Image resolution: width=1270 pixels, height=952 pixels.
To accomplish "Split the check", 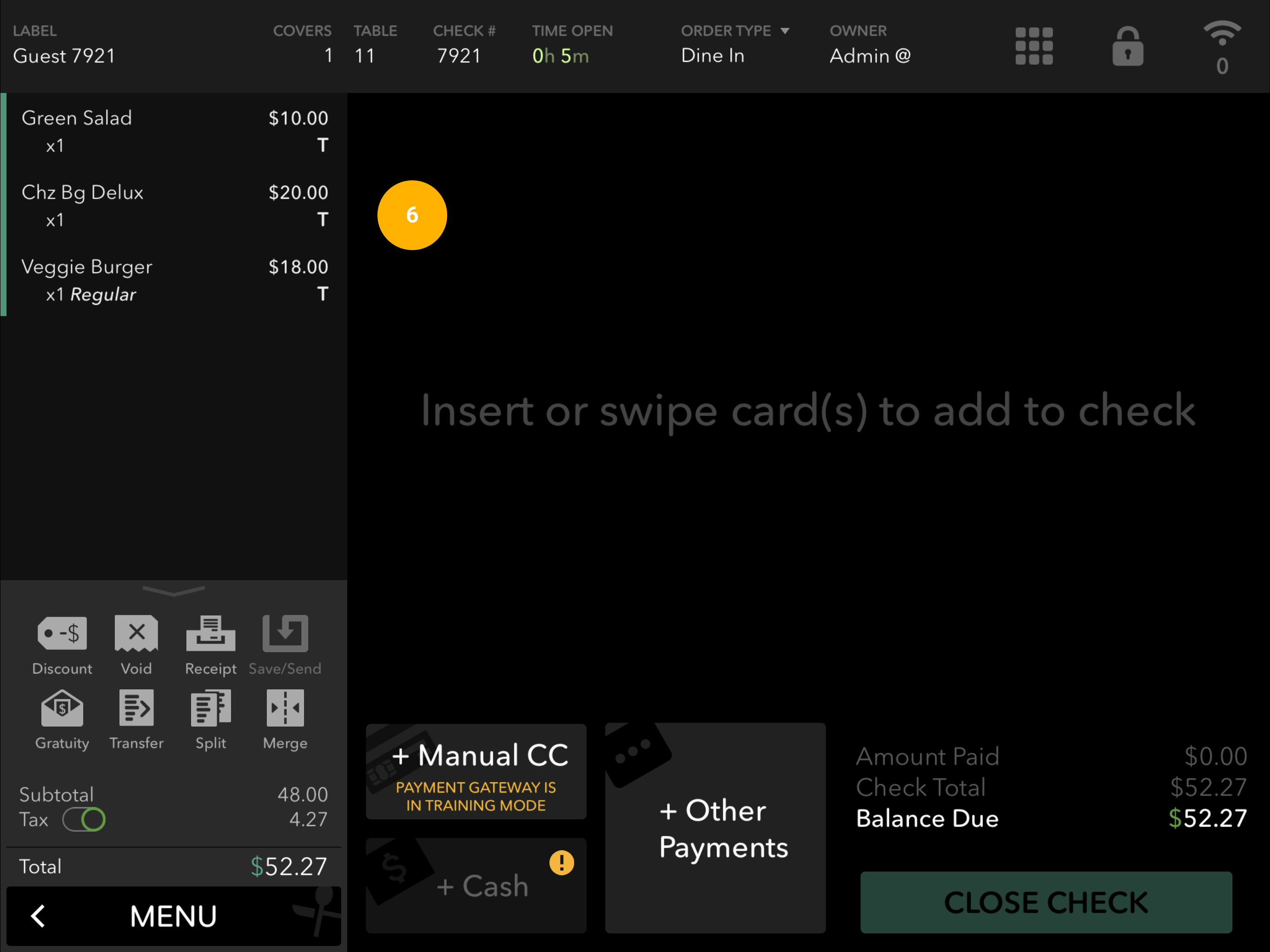I will (211, 720).
